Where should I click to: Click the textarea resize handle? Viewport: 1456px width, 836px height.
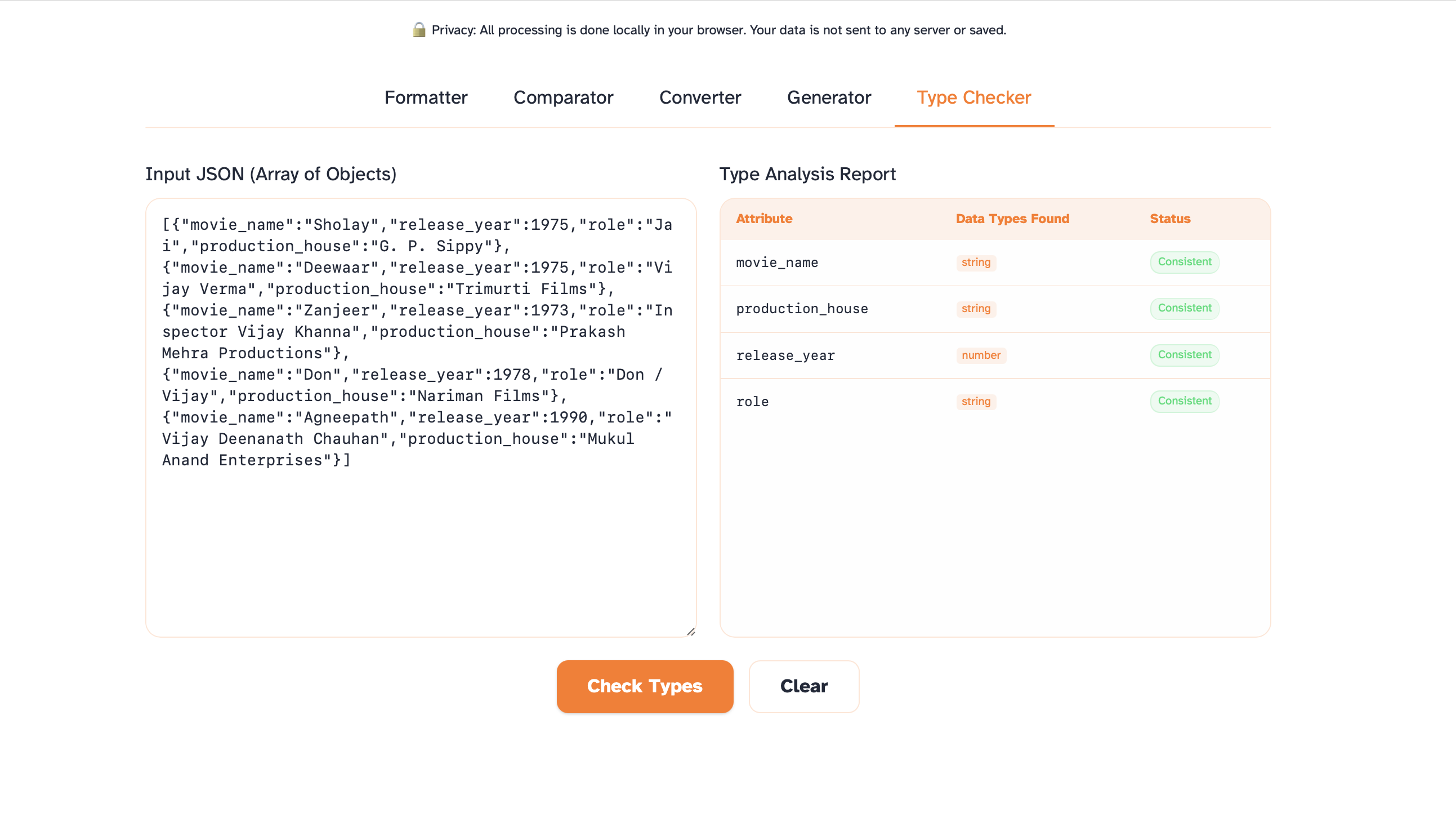click(690, 630)
